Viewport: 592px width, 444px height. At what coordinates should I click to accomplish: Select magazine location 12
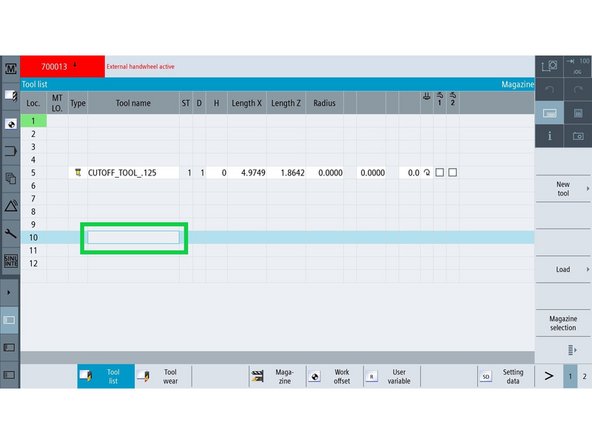[33, 264]
